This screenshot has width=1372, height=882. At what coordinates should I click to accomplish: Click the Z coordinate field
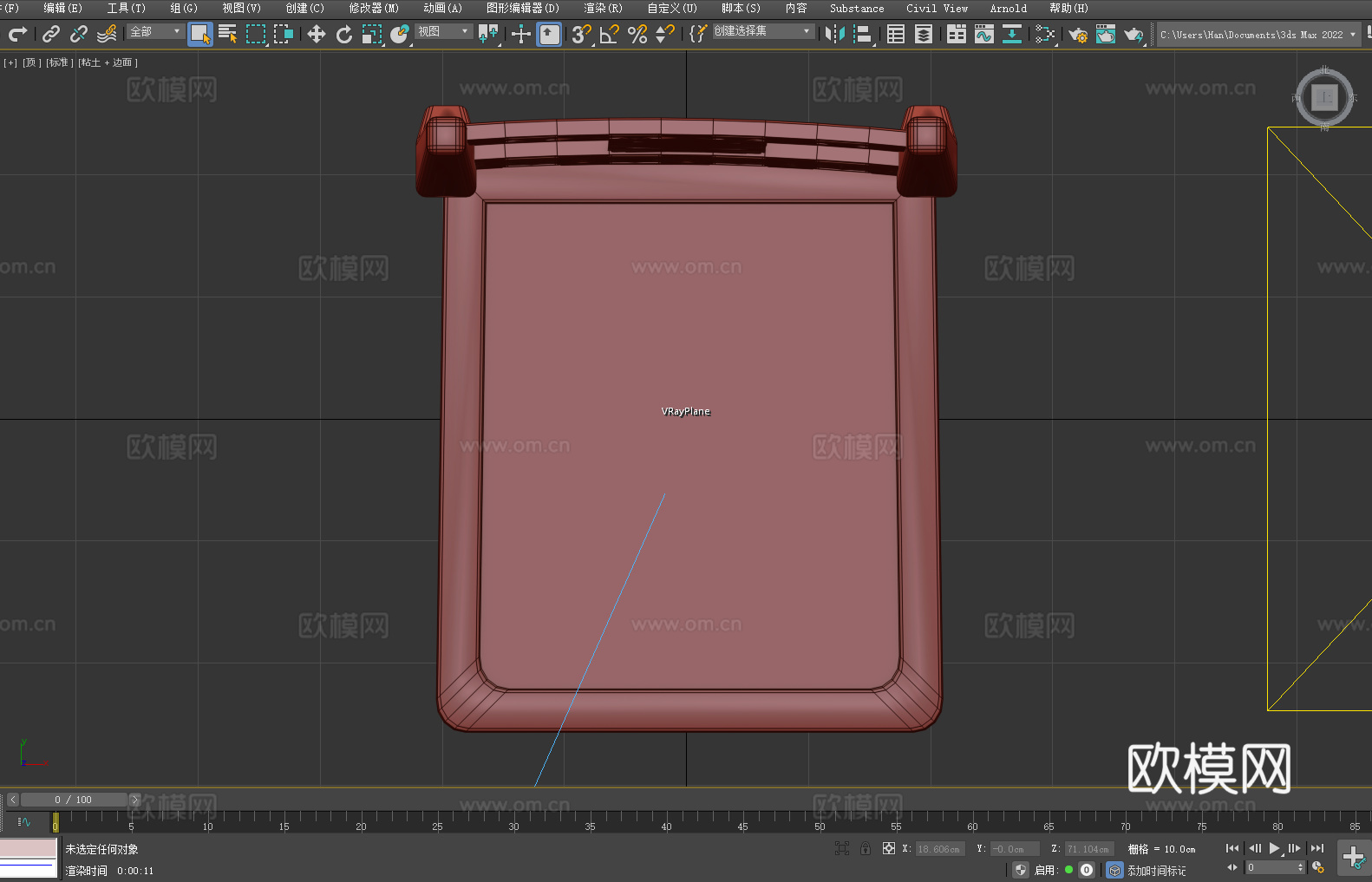coord(1088,849)
